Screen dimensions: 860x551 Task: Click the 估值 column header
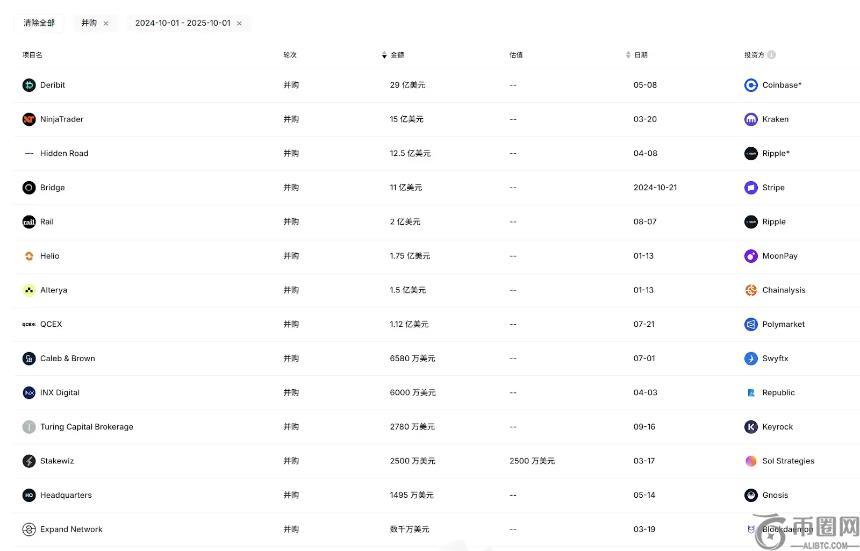(x=516, y=55)
